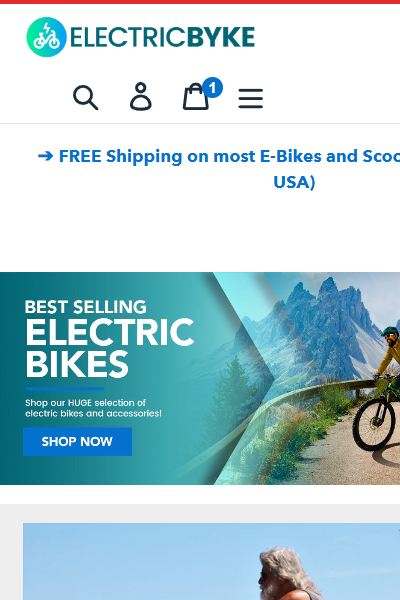Click the arrow before FREE Shipping
The height and width of the screenshot is (600, 400).
pos(45,156)
